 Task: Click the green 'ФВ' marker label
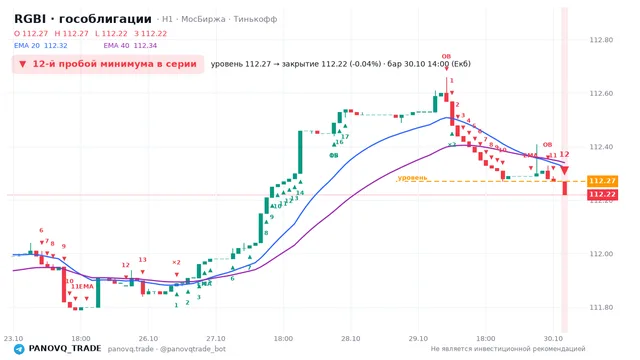(x=333, y=156)
